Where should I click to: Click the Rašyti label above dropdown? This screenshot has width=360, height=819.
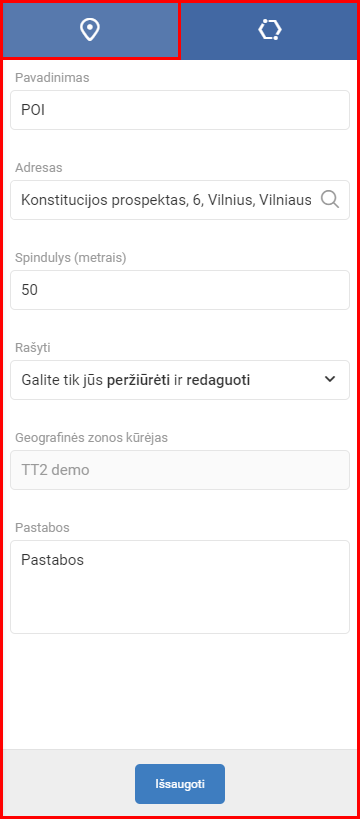33,347
